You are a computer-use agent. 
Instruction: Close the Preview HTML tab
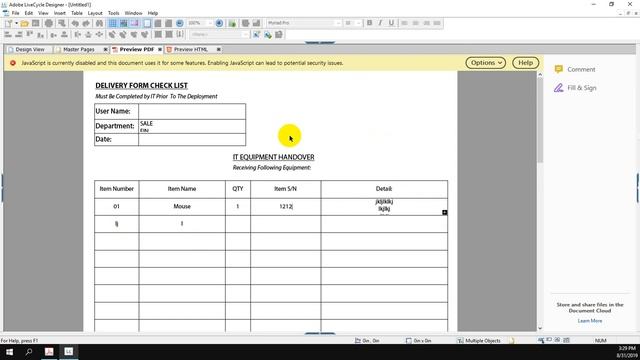point(218,49)
